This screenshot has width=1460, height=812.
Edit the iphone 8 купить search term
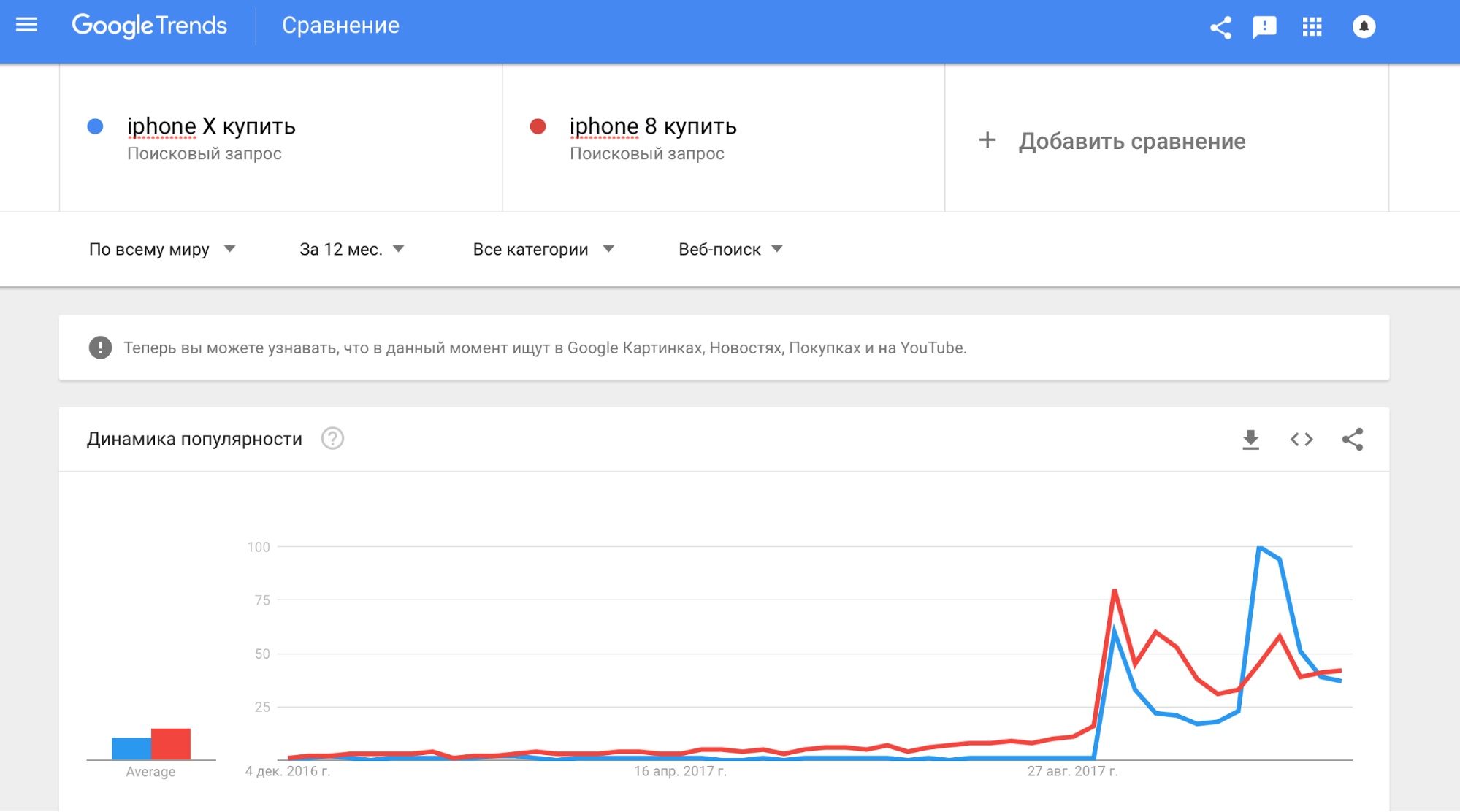653,127
